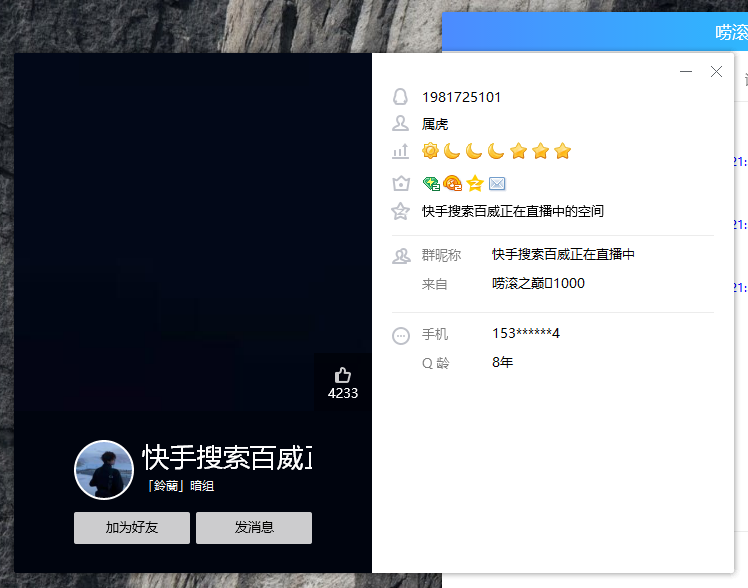Click 加为好友 to add friend

[132, 527]
